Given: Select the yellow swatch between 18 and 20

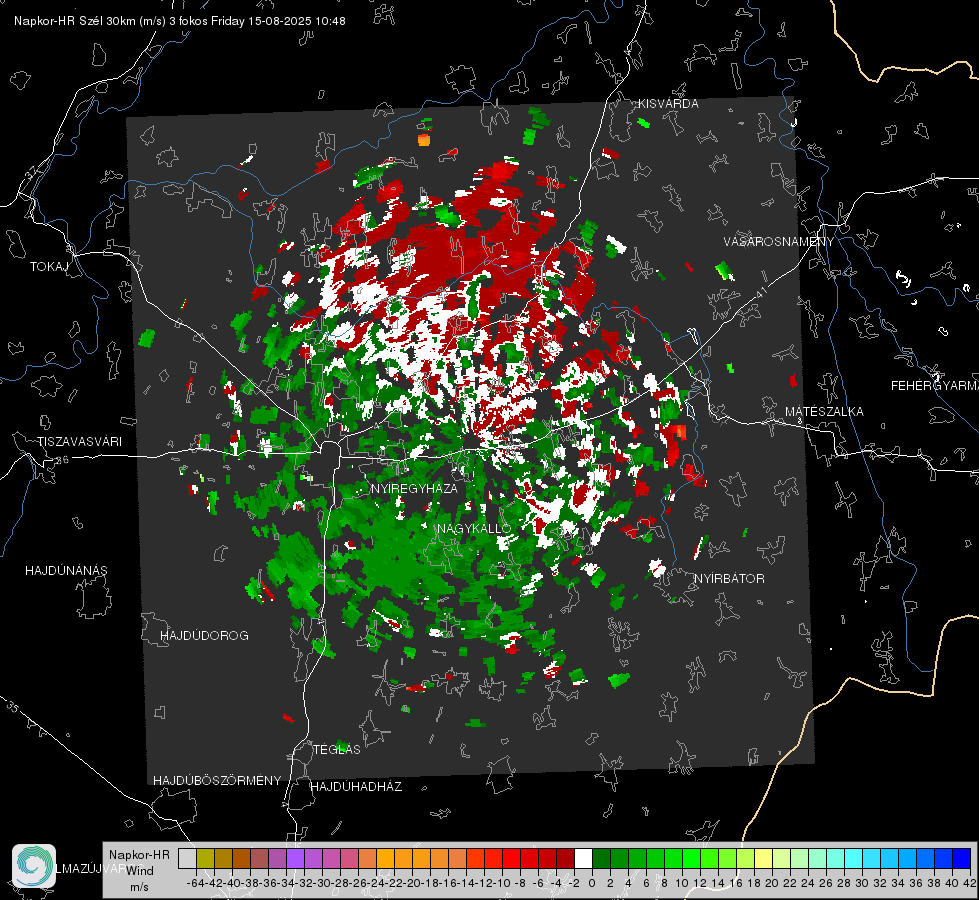Looking at the screenshot, I should [x=763, y=858].
